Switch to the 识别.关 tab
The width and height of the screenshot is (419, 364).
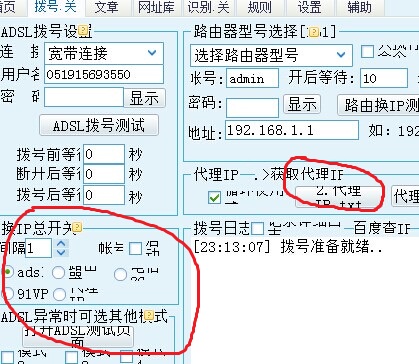209,8
